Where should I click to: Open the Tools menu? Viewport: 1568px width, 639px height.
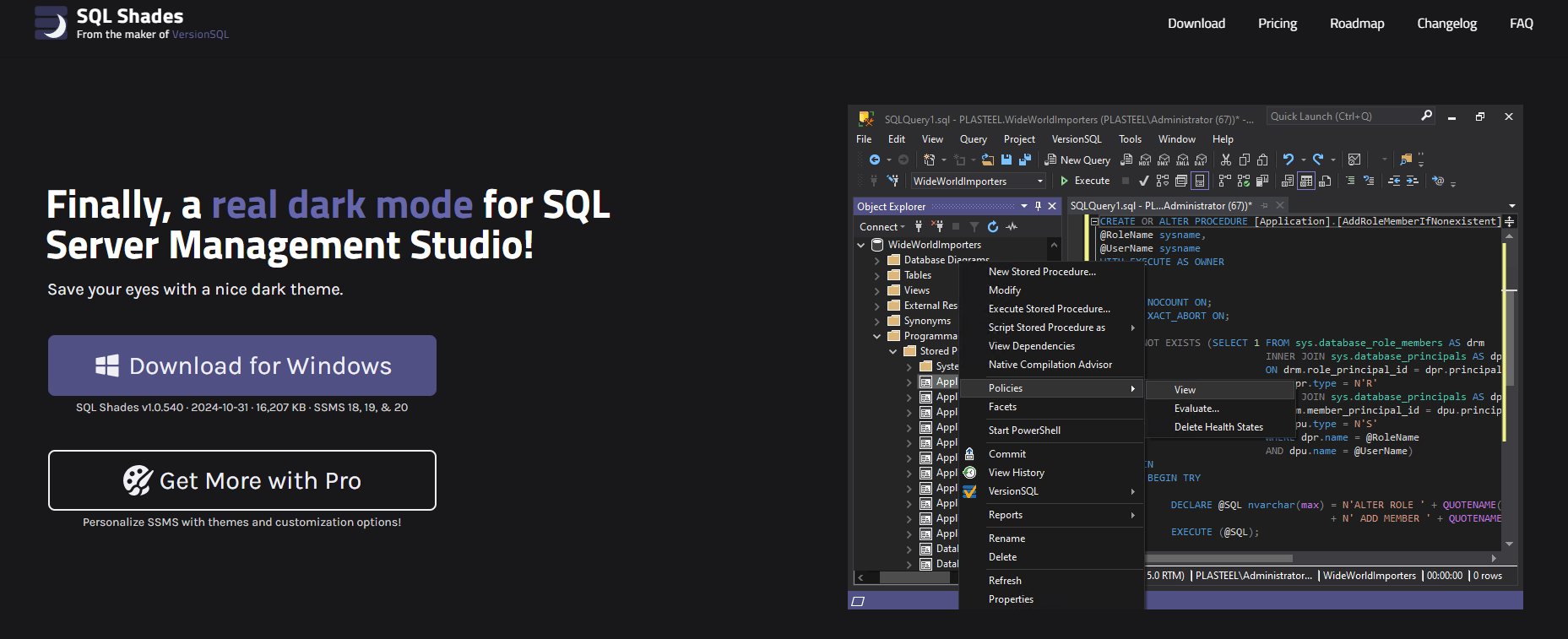1130,139
